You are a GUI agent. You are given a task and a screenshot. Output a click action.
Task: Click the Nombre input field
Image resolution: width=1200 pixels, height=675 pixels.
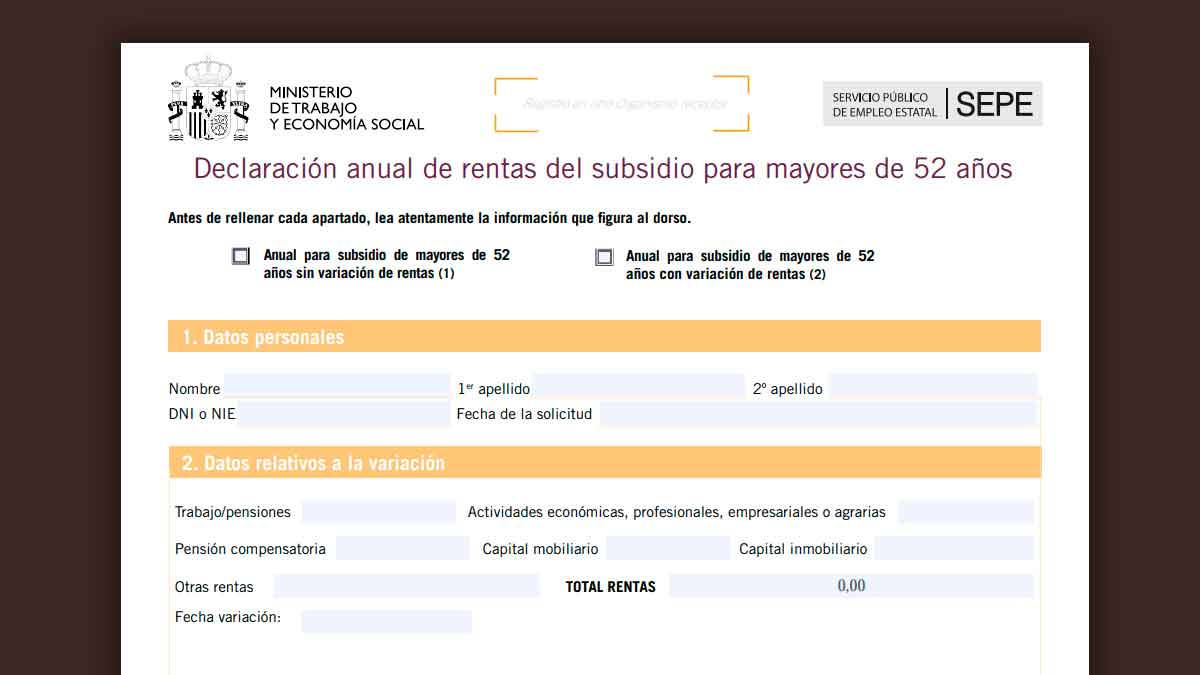click(336, 387)
